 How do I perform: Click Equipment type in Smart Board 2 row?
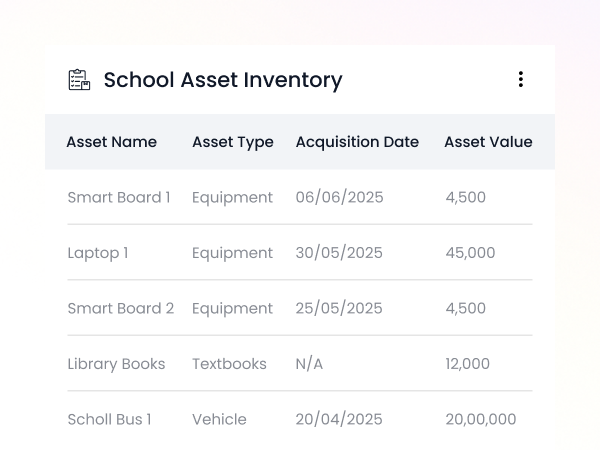232,309
